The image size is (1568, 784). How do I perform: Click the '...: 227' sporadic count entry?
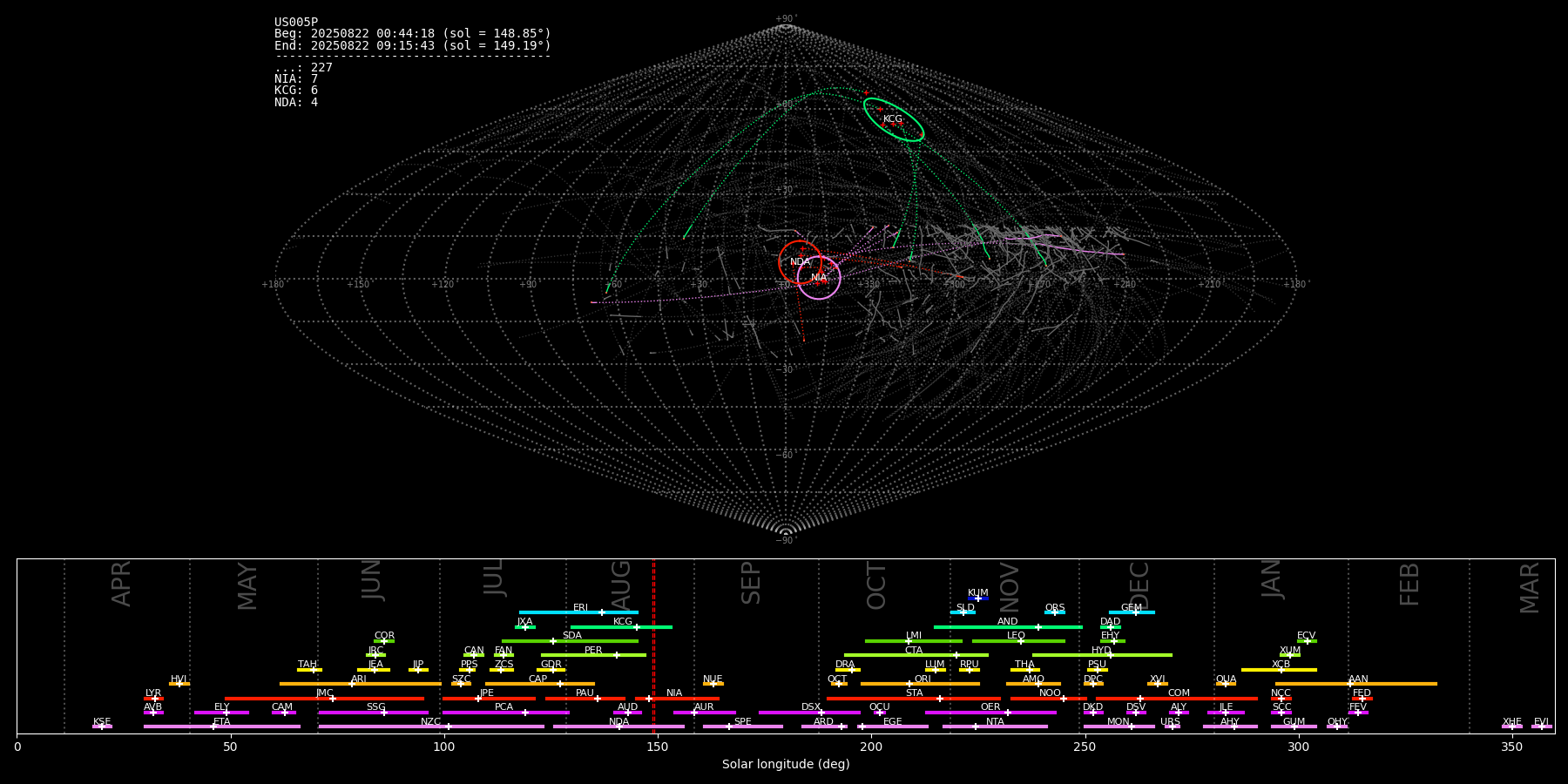303,68
